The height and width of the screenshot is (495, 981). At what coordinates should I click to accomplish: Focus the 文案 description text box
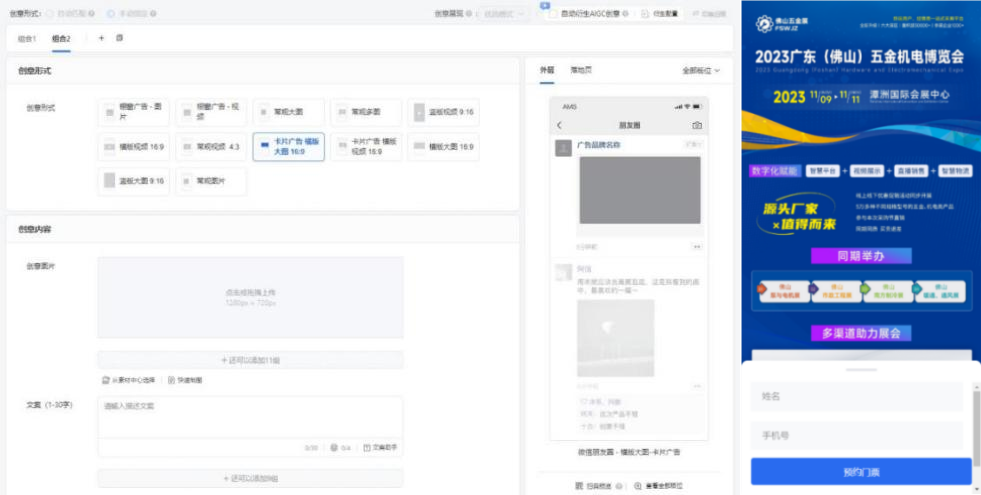click(x=250, y=417)
